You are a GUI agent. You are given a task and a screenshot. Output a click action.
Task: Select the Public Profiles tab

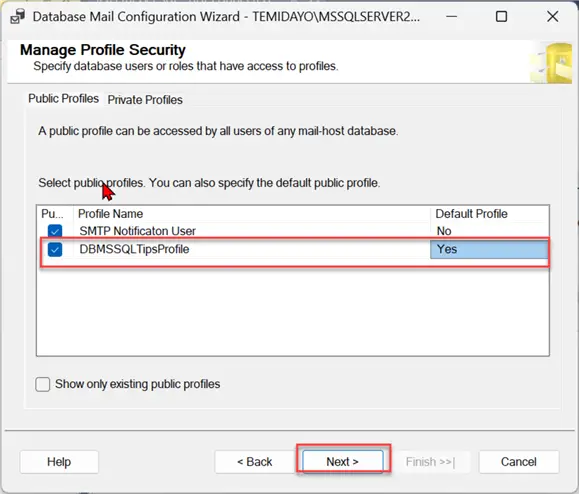click(x=64, y=99)
